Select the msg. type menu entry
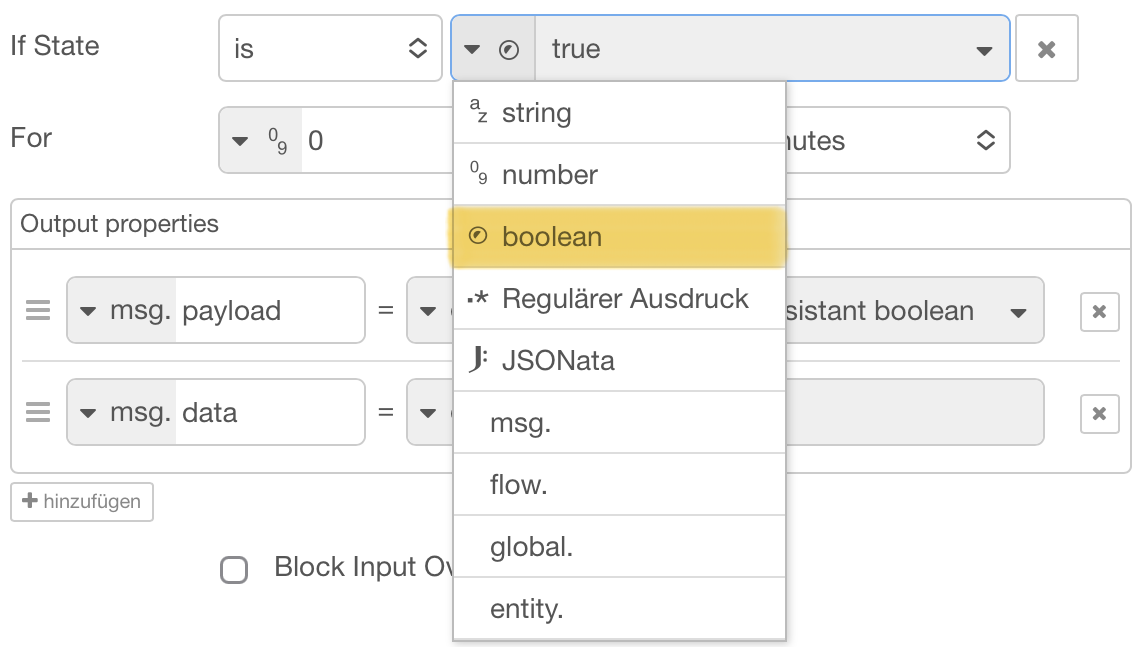This screenshot has width=1135, height=647. (x=520, y=423)
